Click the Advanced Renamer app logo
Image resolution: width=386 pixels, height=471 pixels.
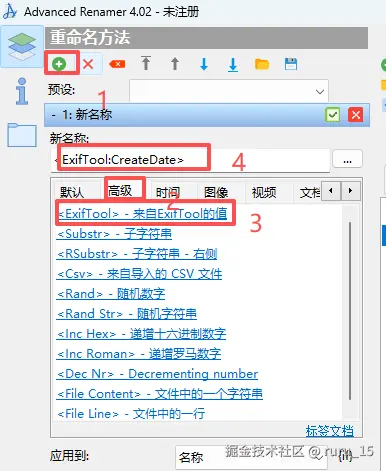pyautogui.click(x=10, y=12)
